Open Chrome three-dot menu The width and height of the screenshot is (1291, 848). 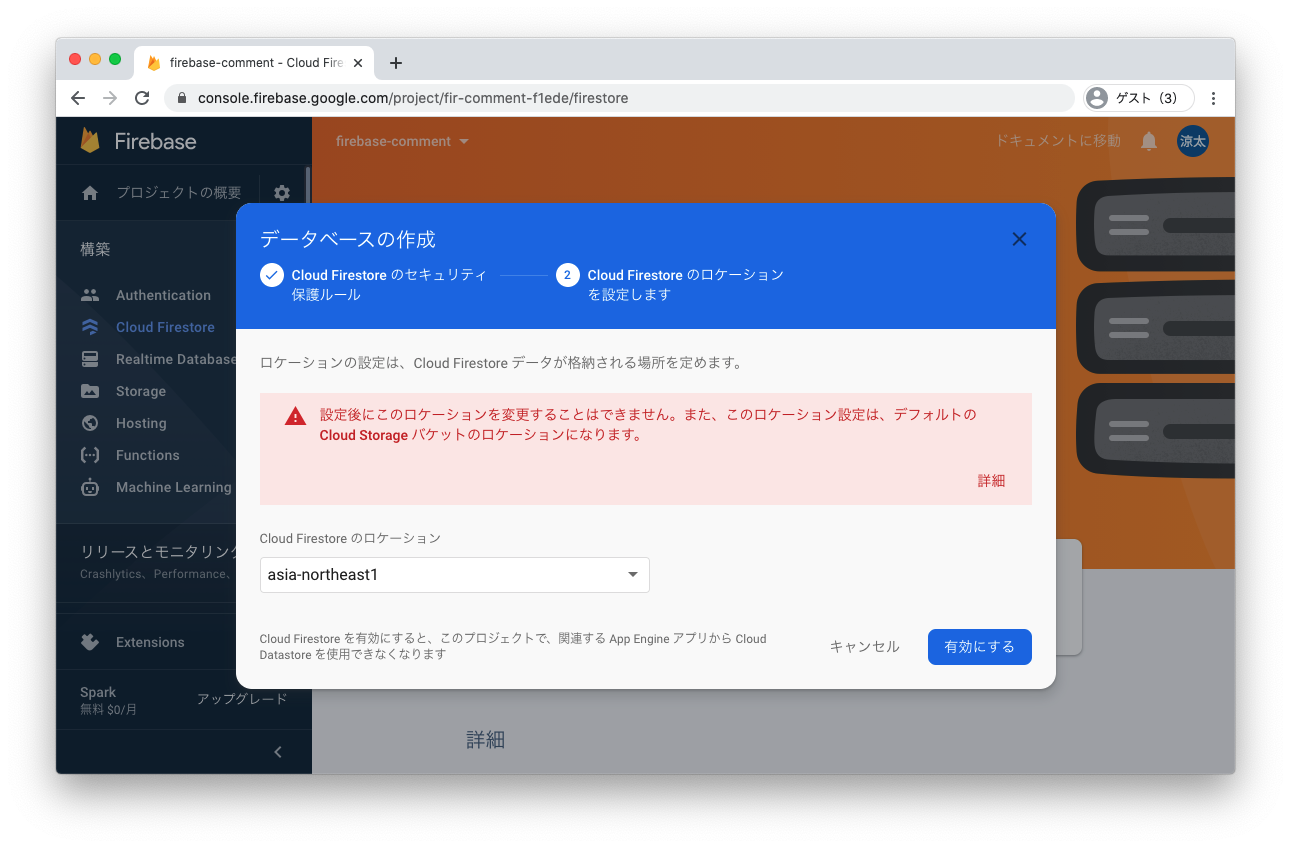(1213, 98)
